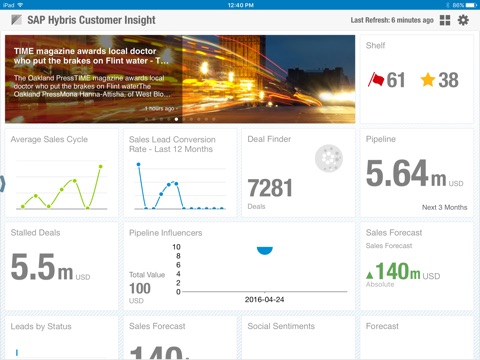The width and height of the screenshot is (480, 360).
Task: Tap the 2016-04-24 date axis label
Action: point(264,299)
